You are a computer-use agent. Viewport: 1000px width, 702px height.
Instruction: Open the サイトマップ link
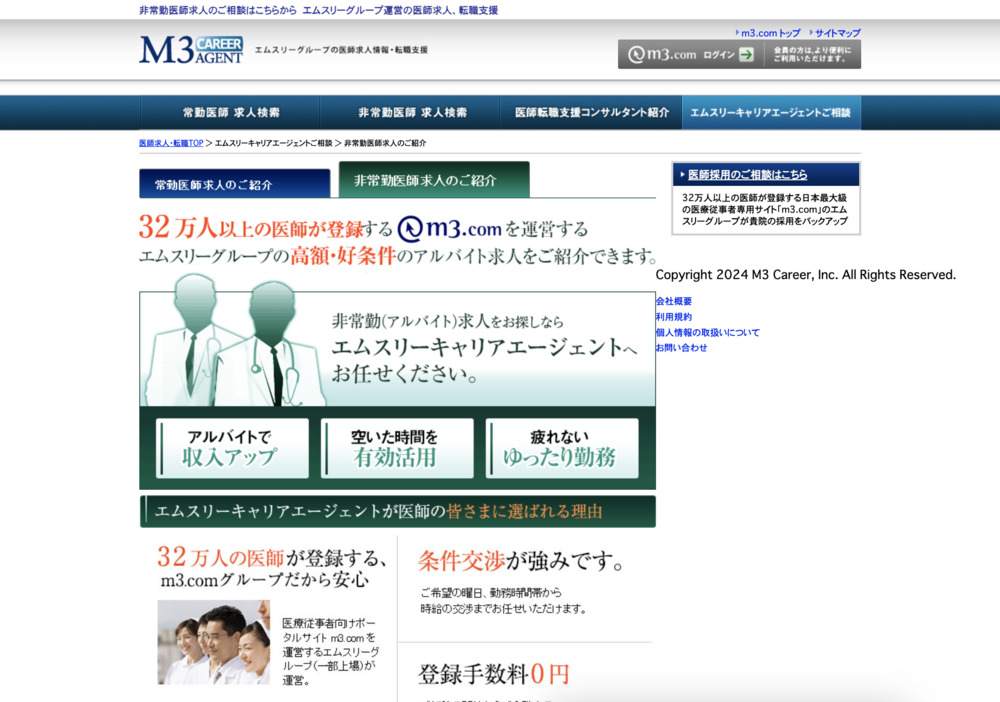point(837,33)
